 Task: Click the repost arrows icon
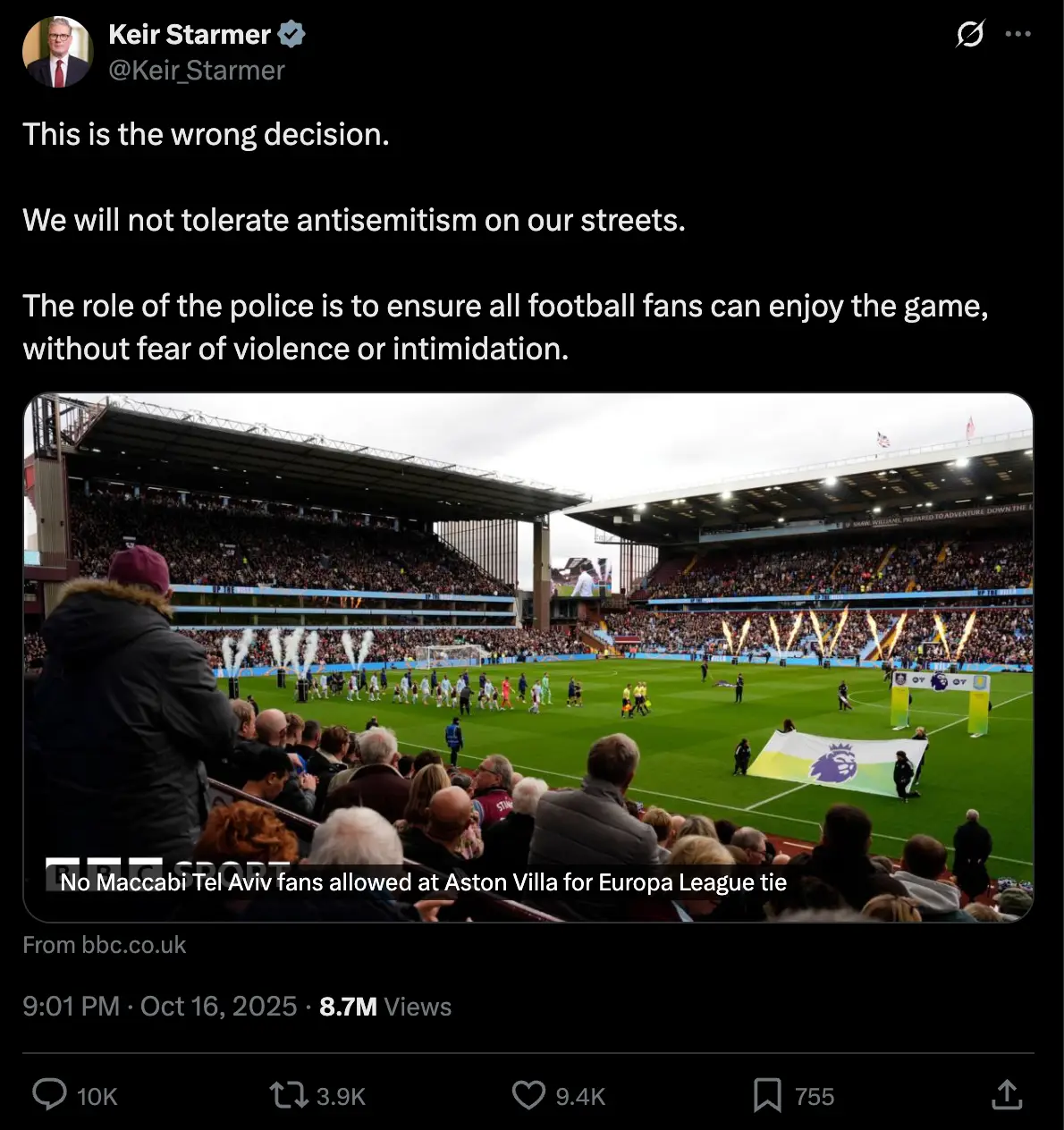pyautogui.click(x=289, y=1094)
